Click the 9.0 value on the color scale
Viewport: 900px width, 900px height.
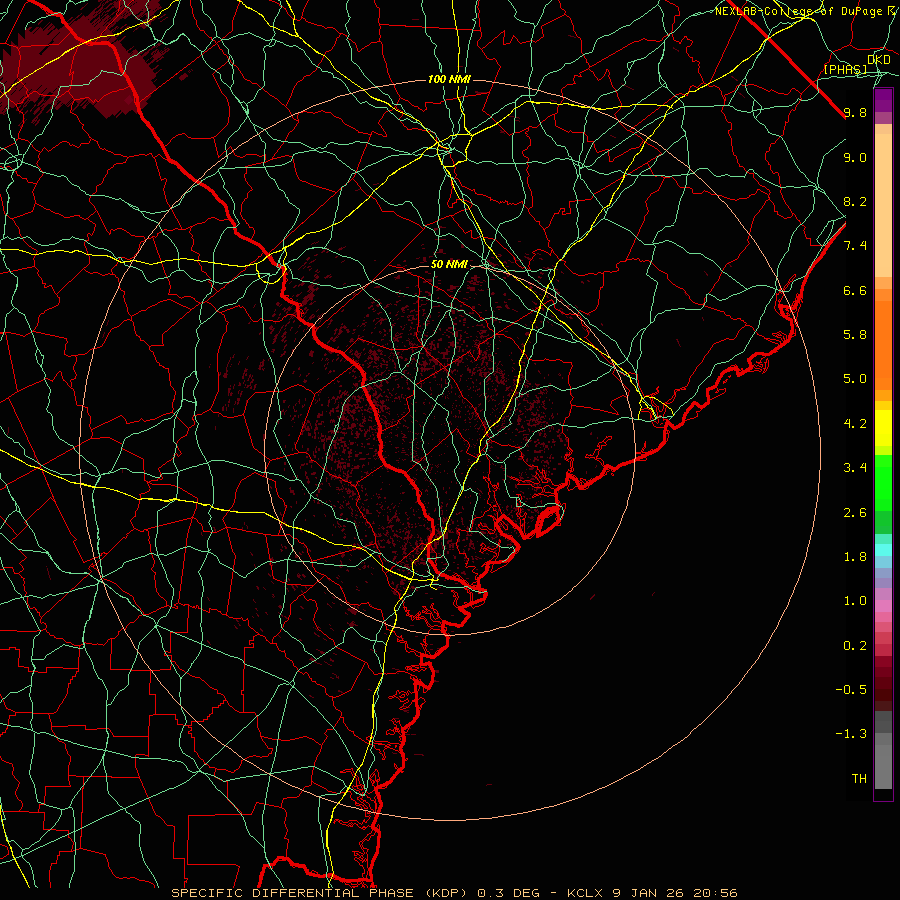click(855, 157)
